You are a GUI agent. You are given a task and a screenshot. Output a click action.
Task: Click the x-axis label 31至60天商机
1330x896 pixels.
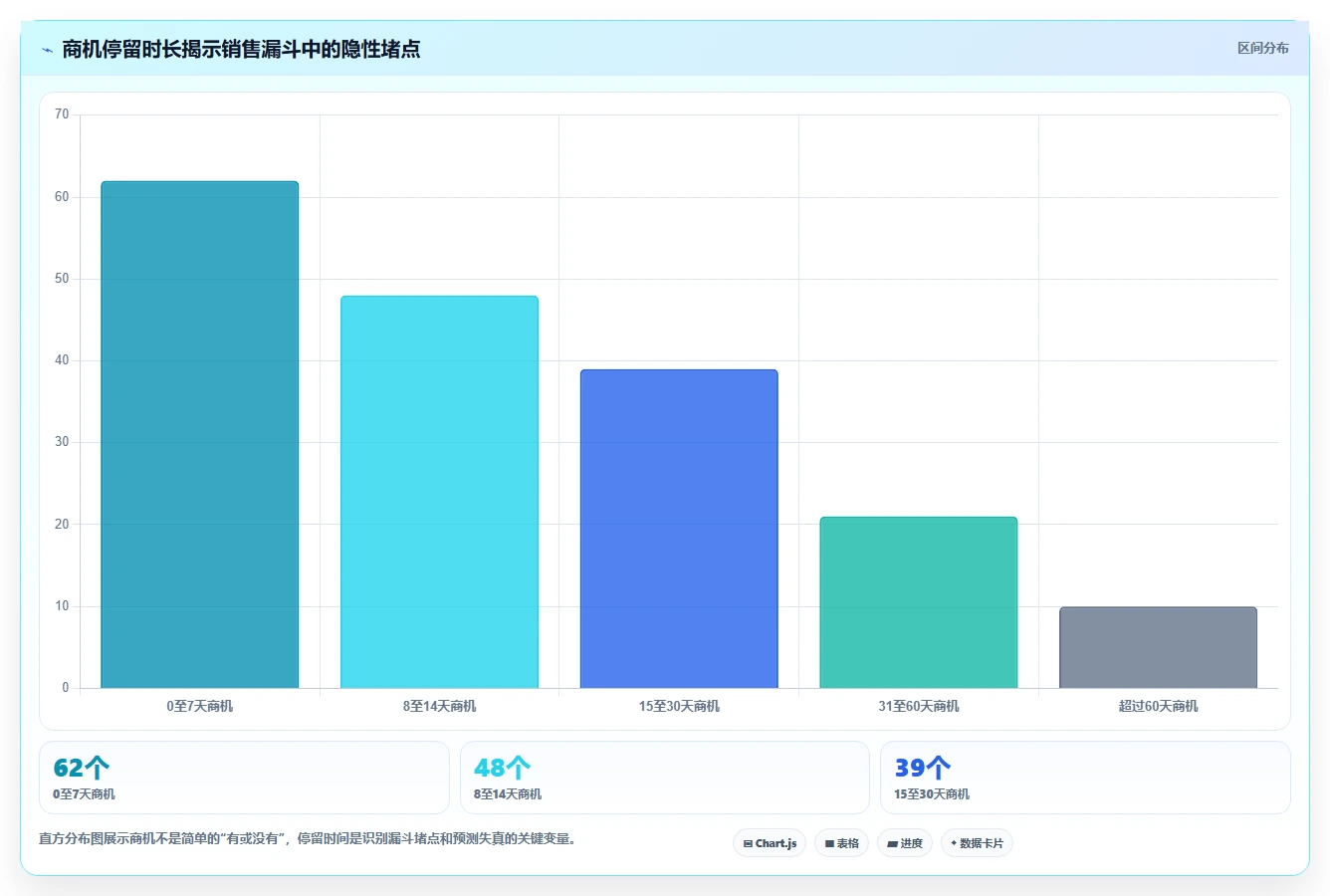point(919,706)
